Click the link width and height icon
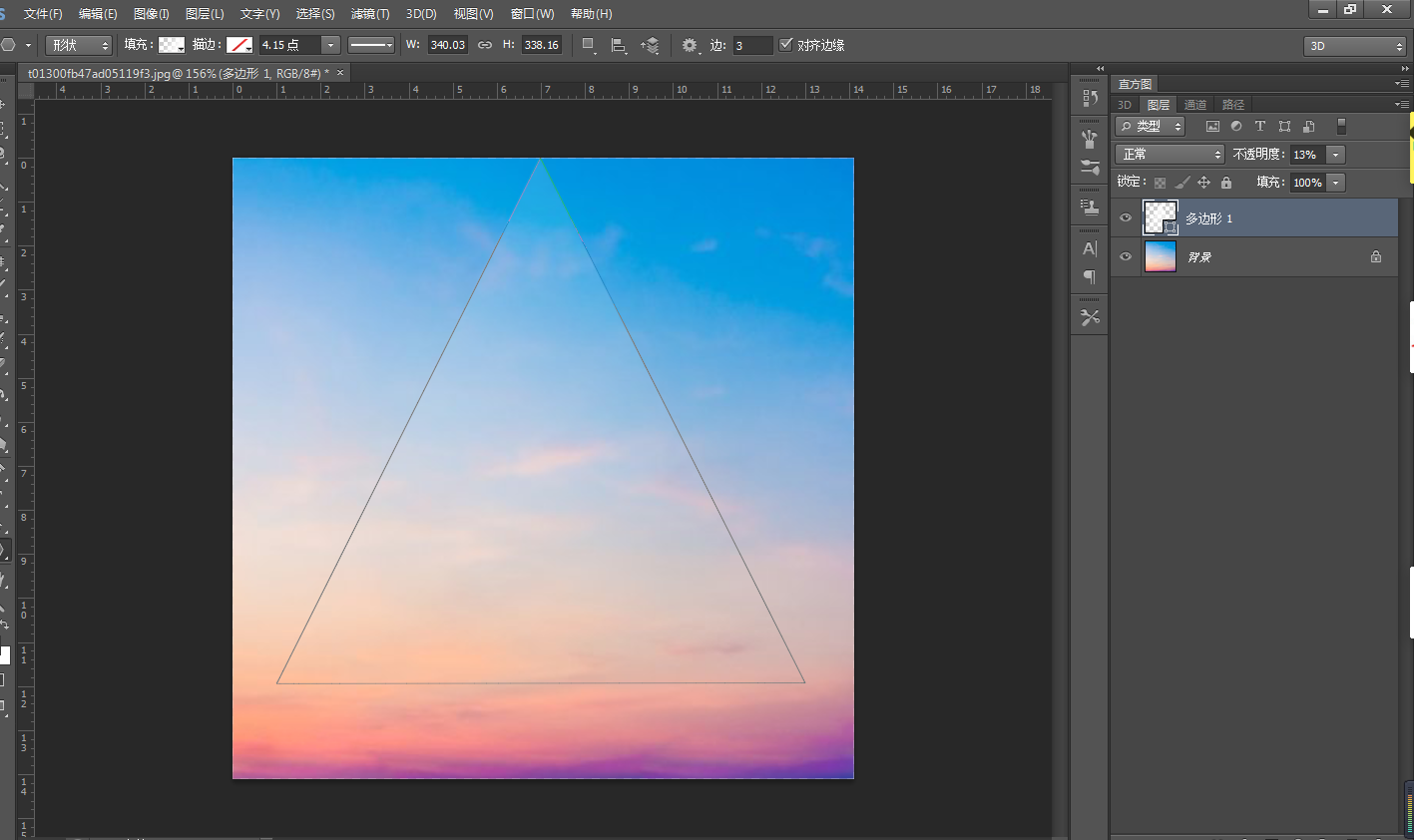The height and width of the screenshot is (840, 1414). [x=485, y=46]
